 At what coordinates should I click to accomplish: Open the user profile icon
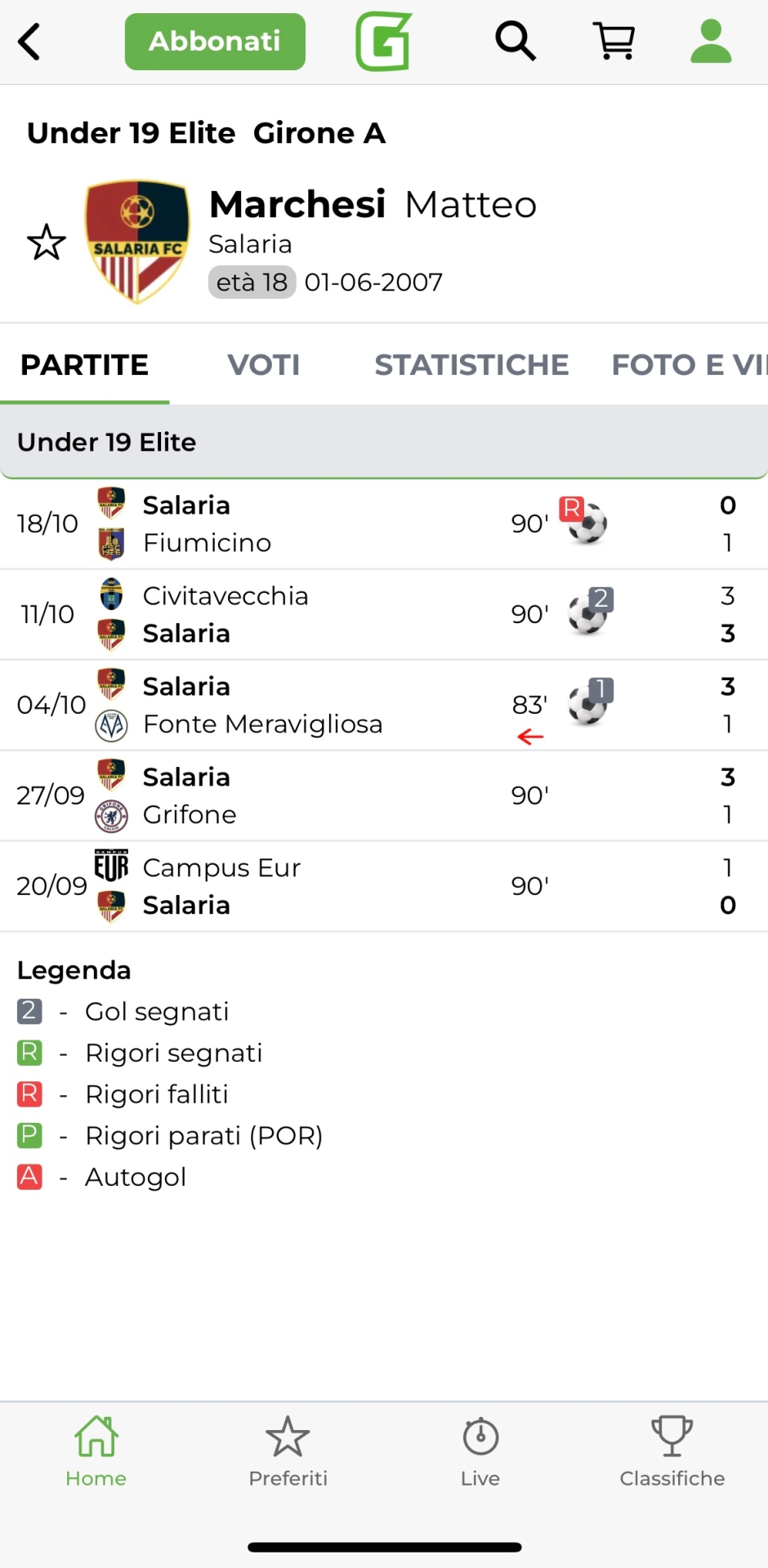pyautogui.click(x=711, y=41)
